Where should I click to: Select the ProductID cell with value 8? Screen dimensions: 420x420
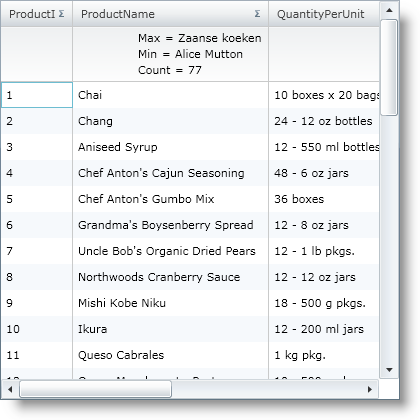coord(37,277)
